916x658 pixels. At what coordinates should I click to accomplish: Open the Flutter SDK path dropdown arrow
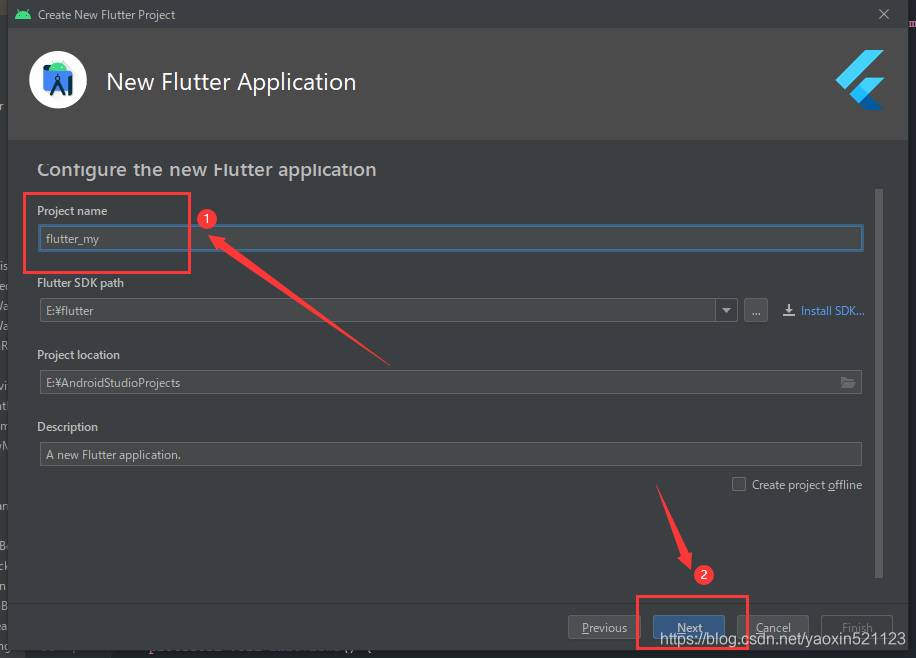coord(726,310)
